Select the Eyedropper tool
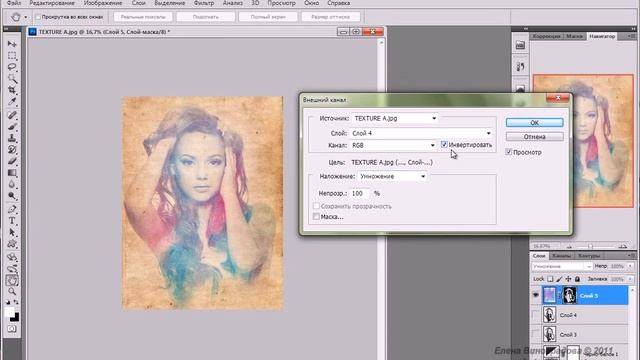Image resolution: width=640 pixels, height=360 pixels. [12, 101]
